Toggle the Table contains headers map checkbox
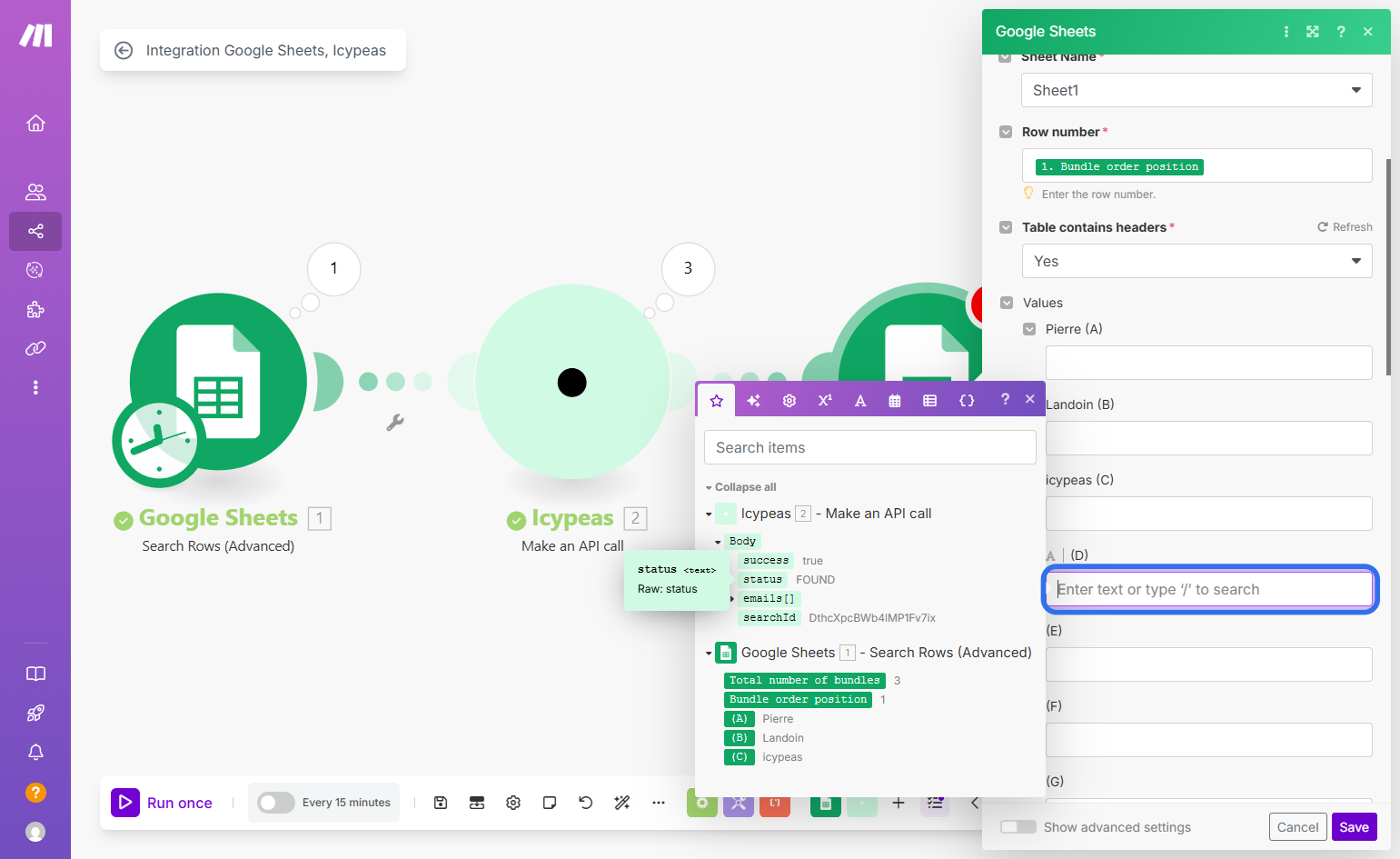This screenshot has height=859, width=1400. pos(1006,227)
